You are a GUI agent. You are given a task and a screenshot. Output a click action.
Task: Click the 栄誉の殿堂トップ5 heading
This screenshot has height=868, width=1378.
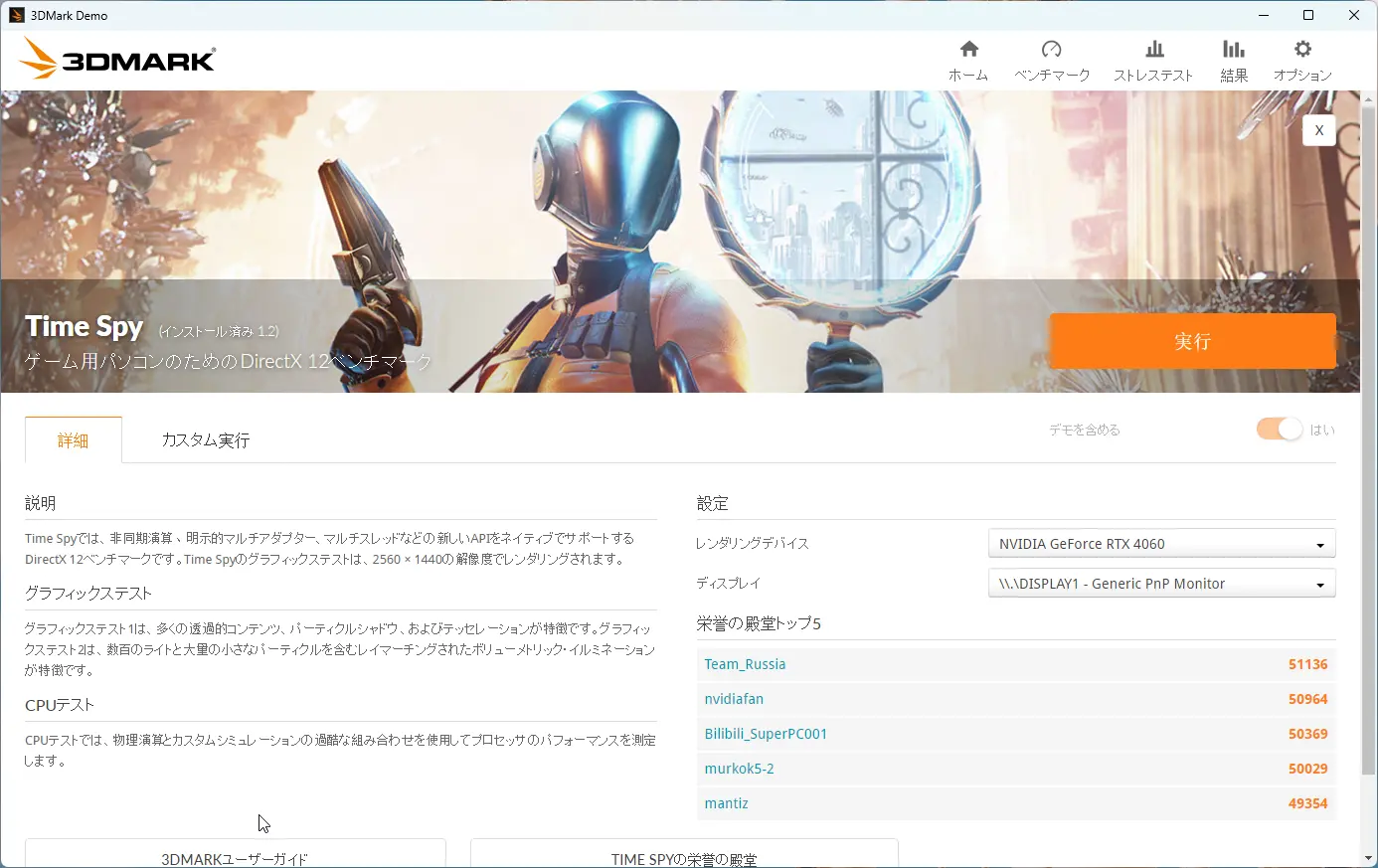click(x=759, y=623)
